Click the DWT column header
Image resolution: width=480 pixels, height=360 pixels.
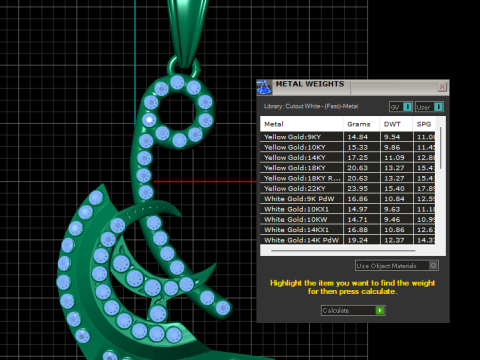click(x=396, y=124)
